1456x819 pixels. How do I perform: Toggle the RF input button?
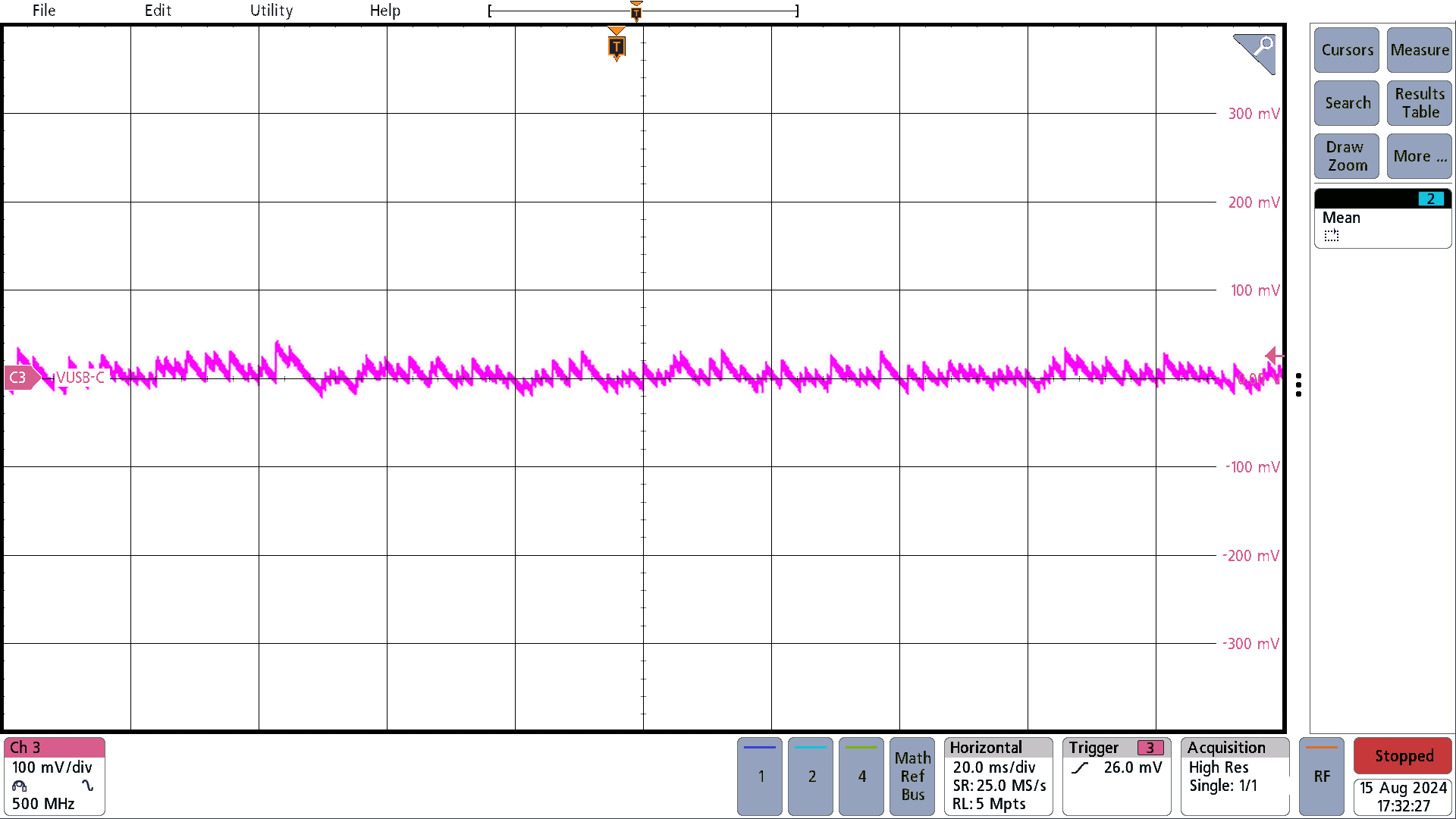pos(1322,777)
